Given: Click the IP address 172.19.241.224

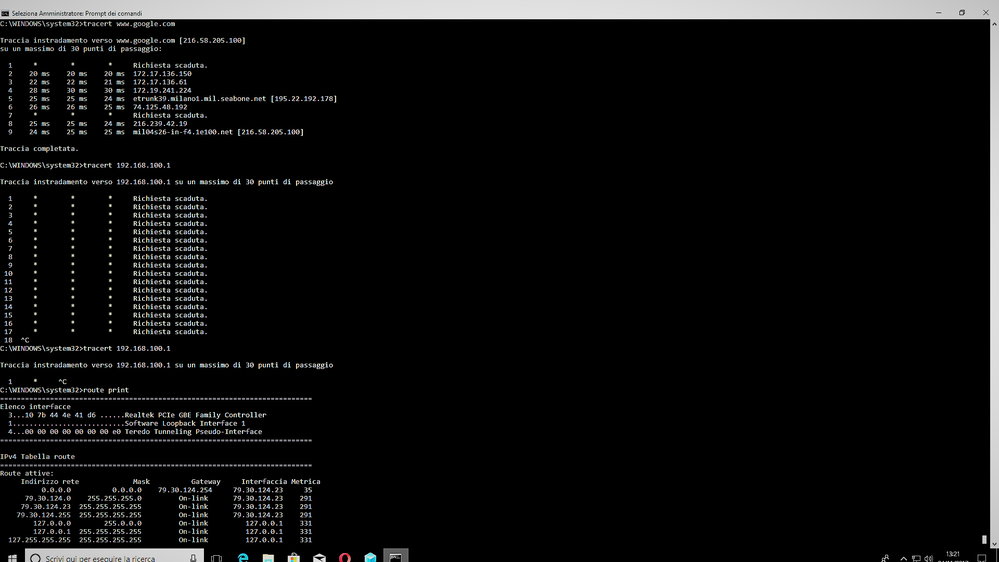Looking at the screenshot, I should 162,90.
